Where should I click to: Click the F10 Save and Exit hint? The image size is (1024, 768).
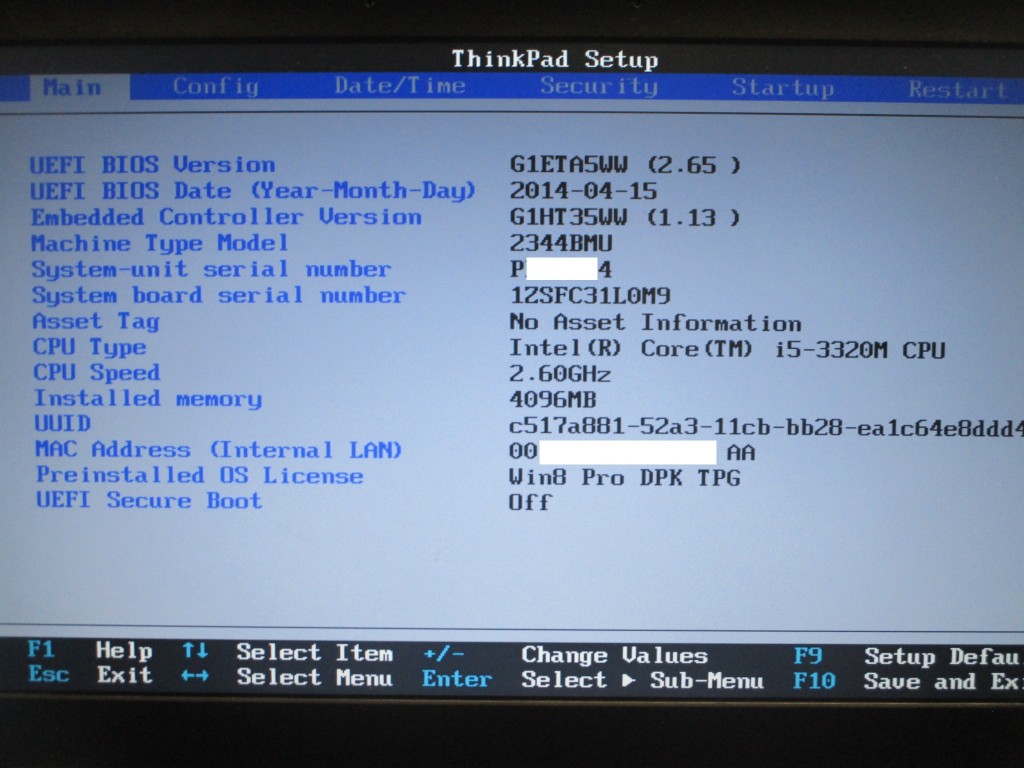908,682
